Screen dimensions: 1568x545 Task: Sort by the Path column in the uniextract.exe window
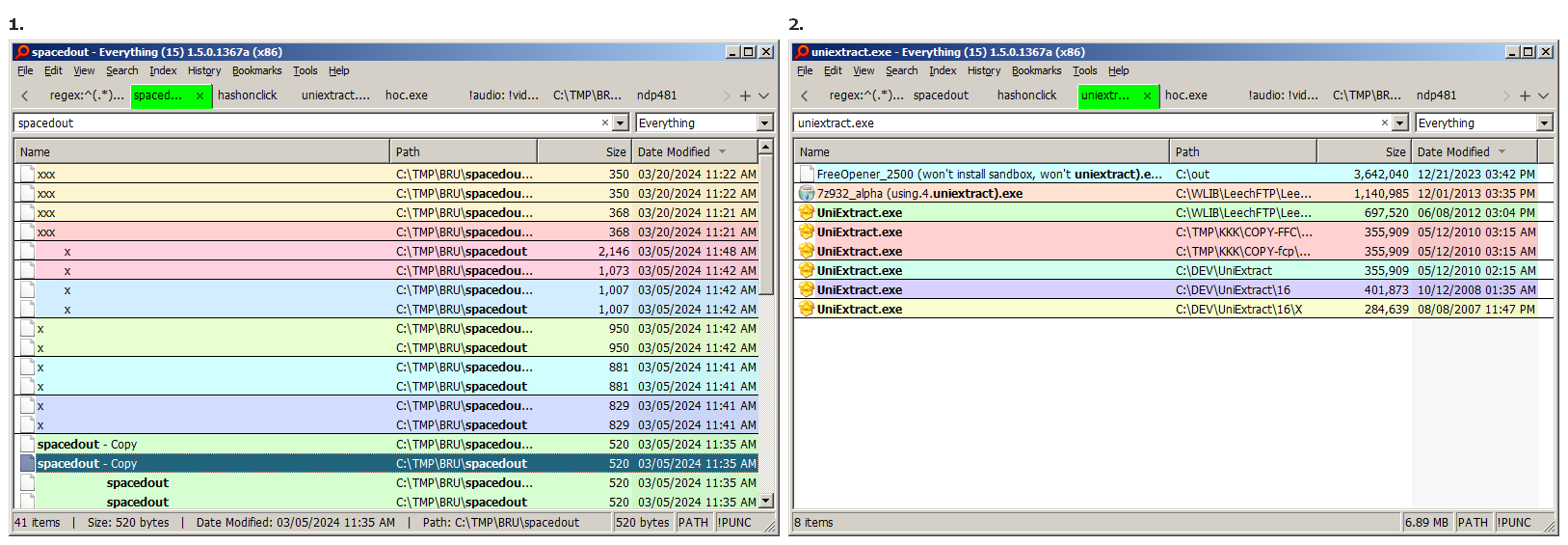pos(1242,151)
